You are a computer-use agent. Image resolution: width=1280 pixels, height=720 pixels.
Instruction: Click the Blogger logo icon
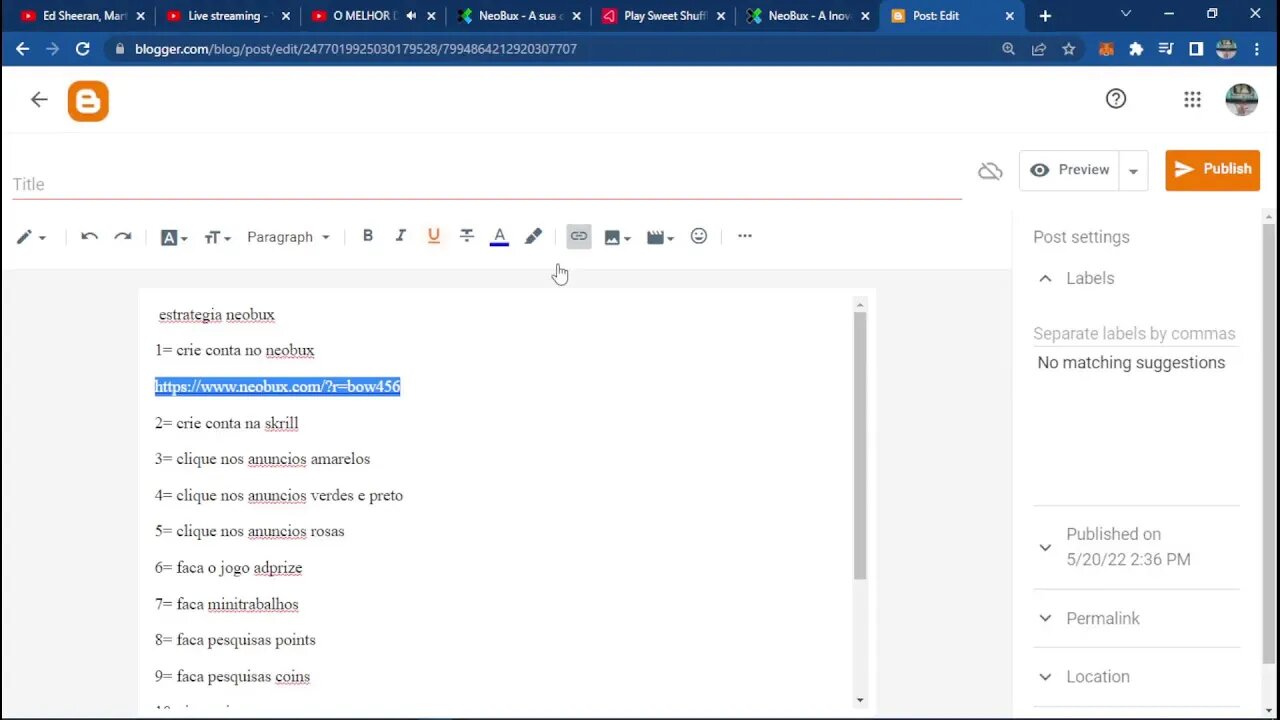click(88, 101)
